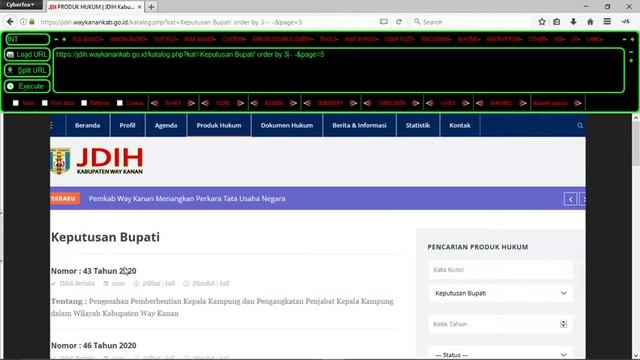Click the Load URL button
This screenshot has height=360, width=640.
[x=27, y=54]
